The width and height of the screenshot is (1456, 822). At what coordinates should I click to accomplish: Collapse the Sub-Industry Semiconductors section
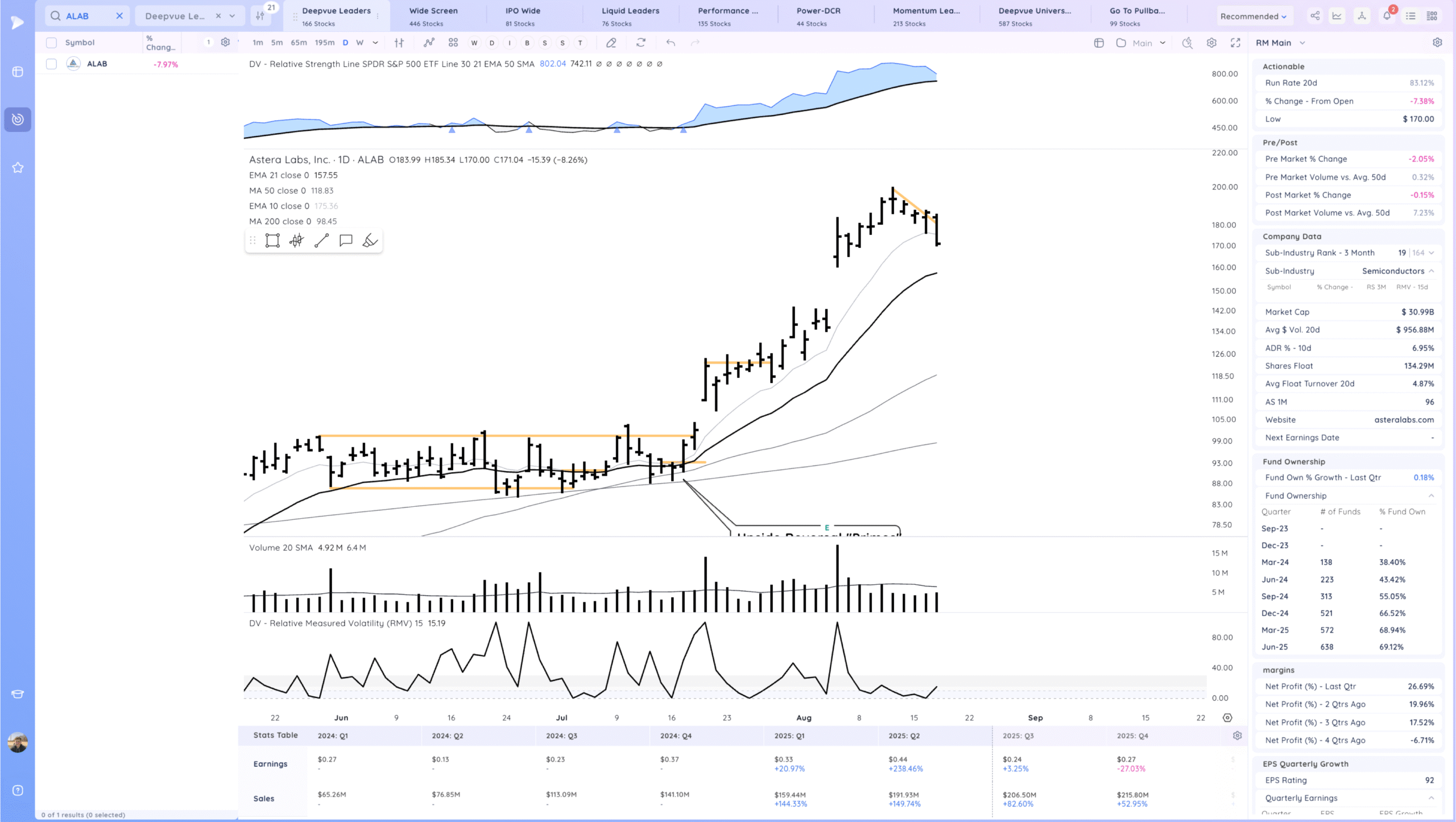(x=1431, y=271)
